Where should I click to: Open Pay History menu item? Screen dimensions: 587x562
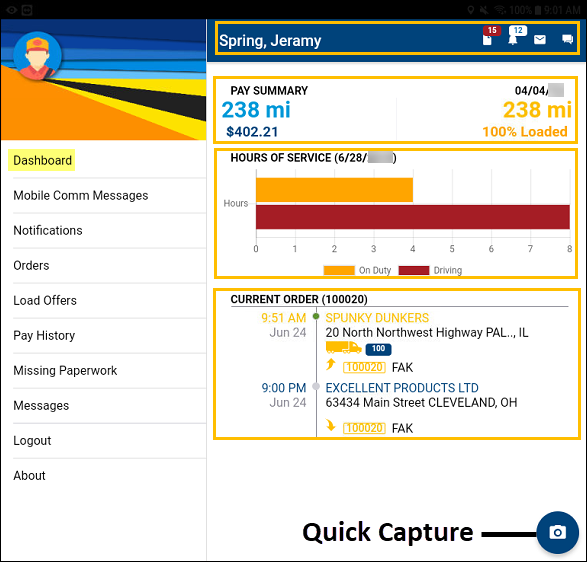[44, 335]
